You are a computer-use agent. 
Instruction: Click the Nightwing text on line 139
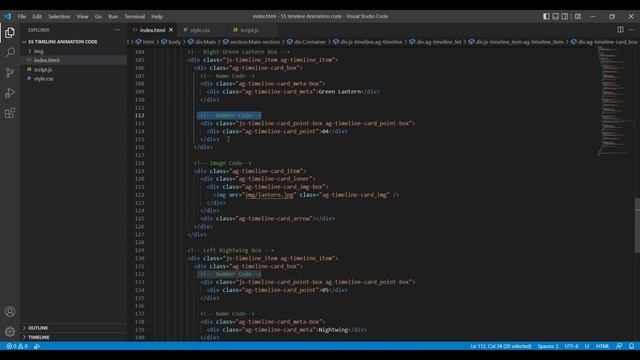tap(333, 329)
